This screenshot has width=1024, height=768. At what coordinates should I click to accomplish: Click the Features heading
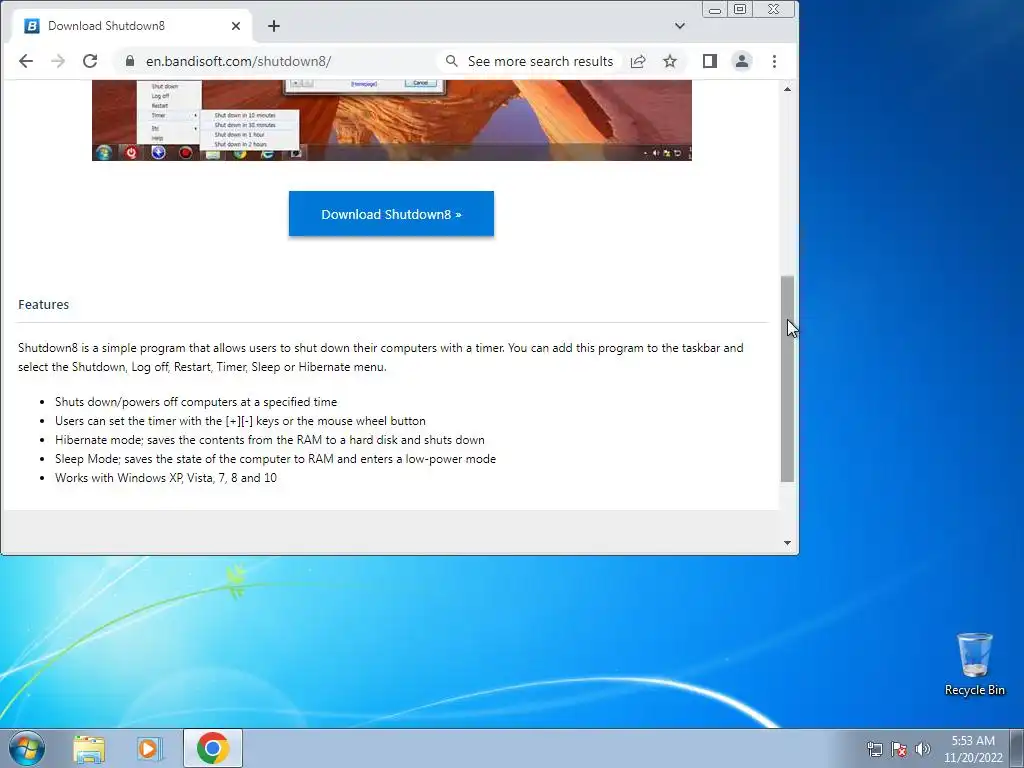pos(44,305)
